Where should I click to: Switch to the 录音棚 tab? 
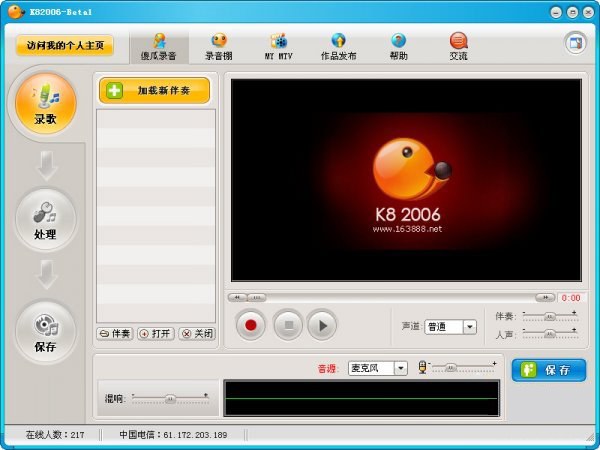point(218,47)
